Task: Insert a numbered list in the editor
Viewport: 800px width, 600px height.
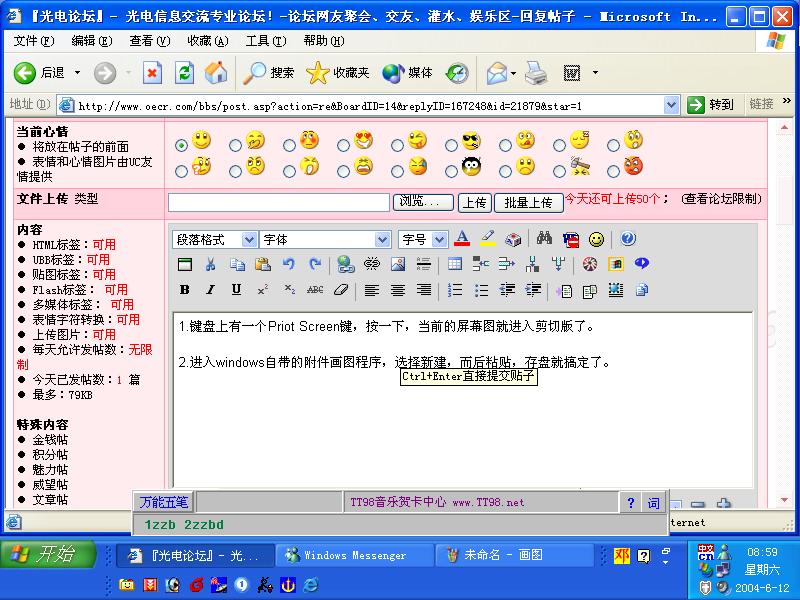Action: click(455, 290)
